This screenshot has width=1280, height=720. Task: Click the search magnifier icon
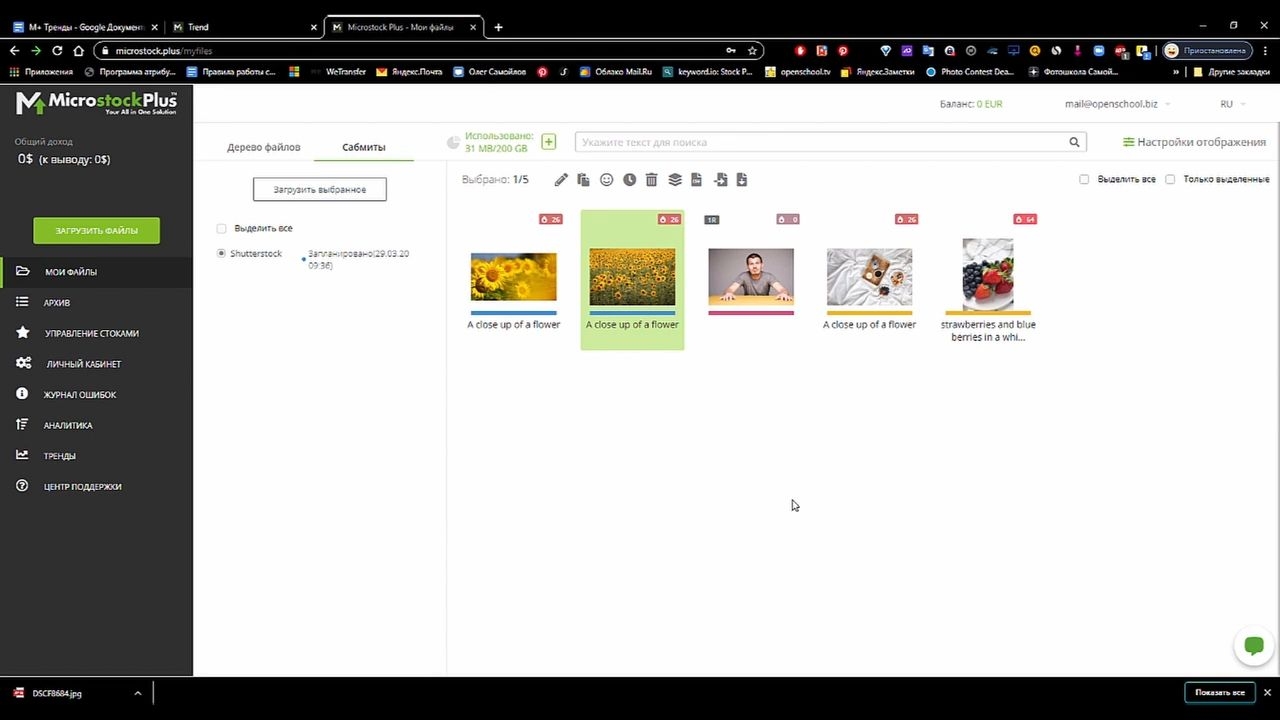(x=1075, y=142)
